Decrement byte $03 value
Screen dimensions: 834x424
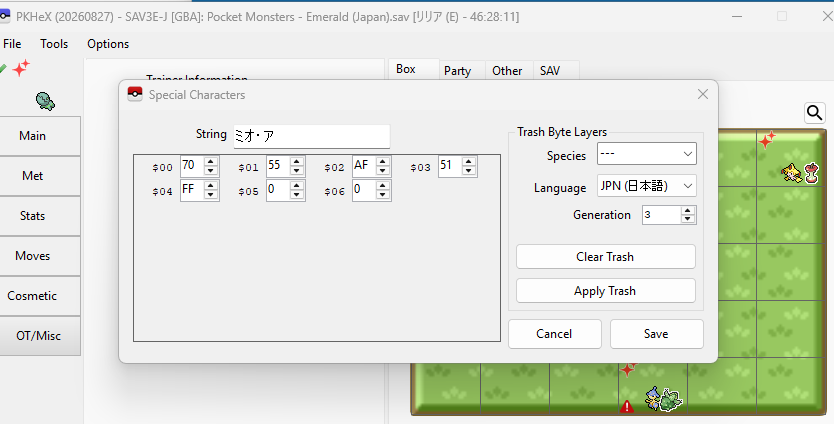[469, 170]
